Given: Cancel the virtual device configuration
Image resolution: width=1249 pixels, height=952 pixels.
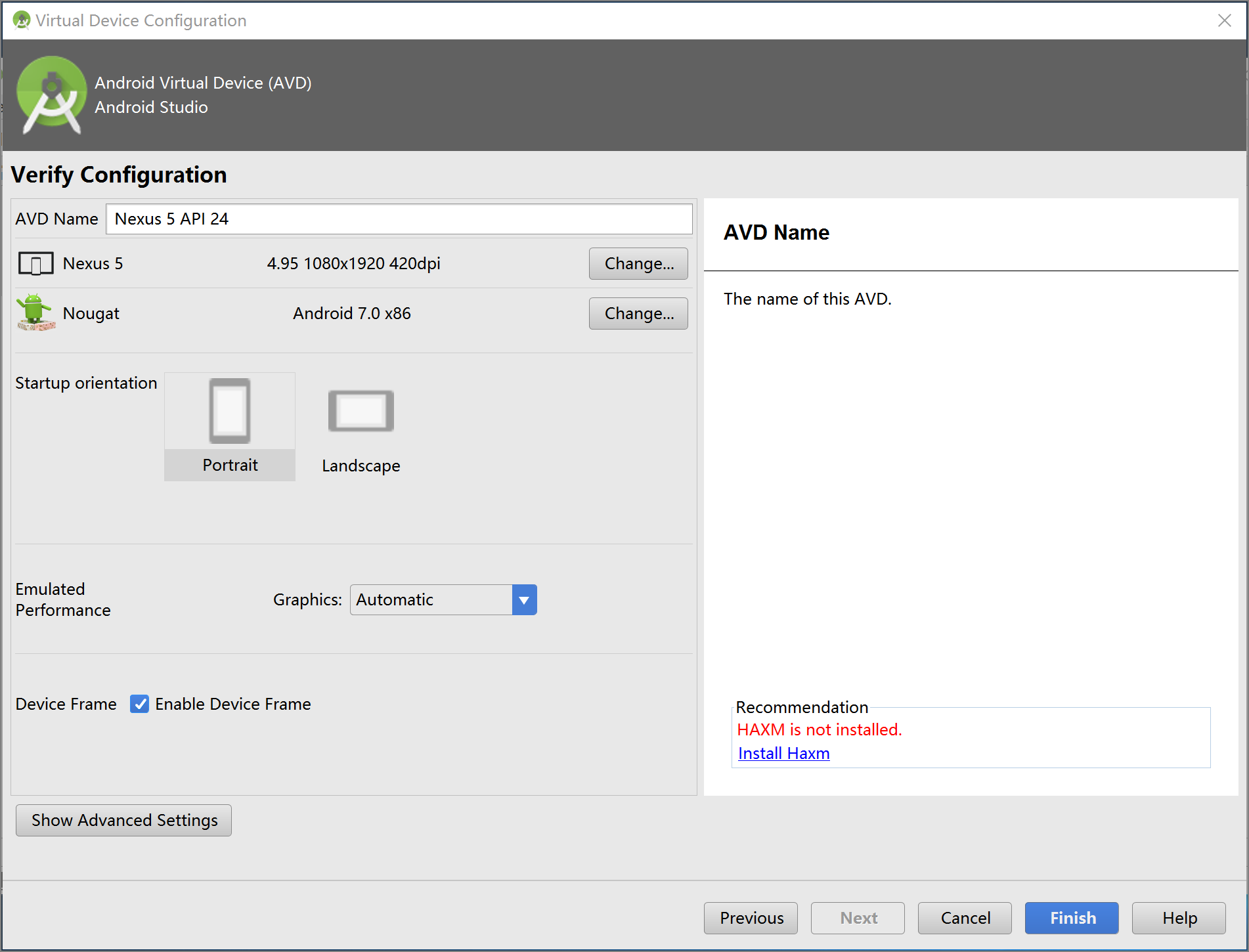Looking at the screenshot, I should [965, 918].
